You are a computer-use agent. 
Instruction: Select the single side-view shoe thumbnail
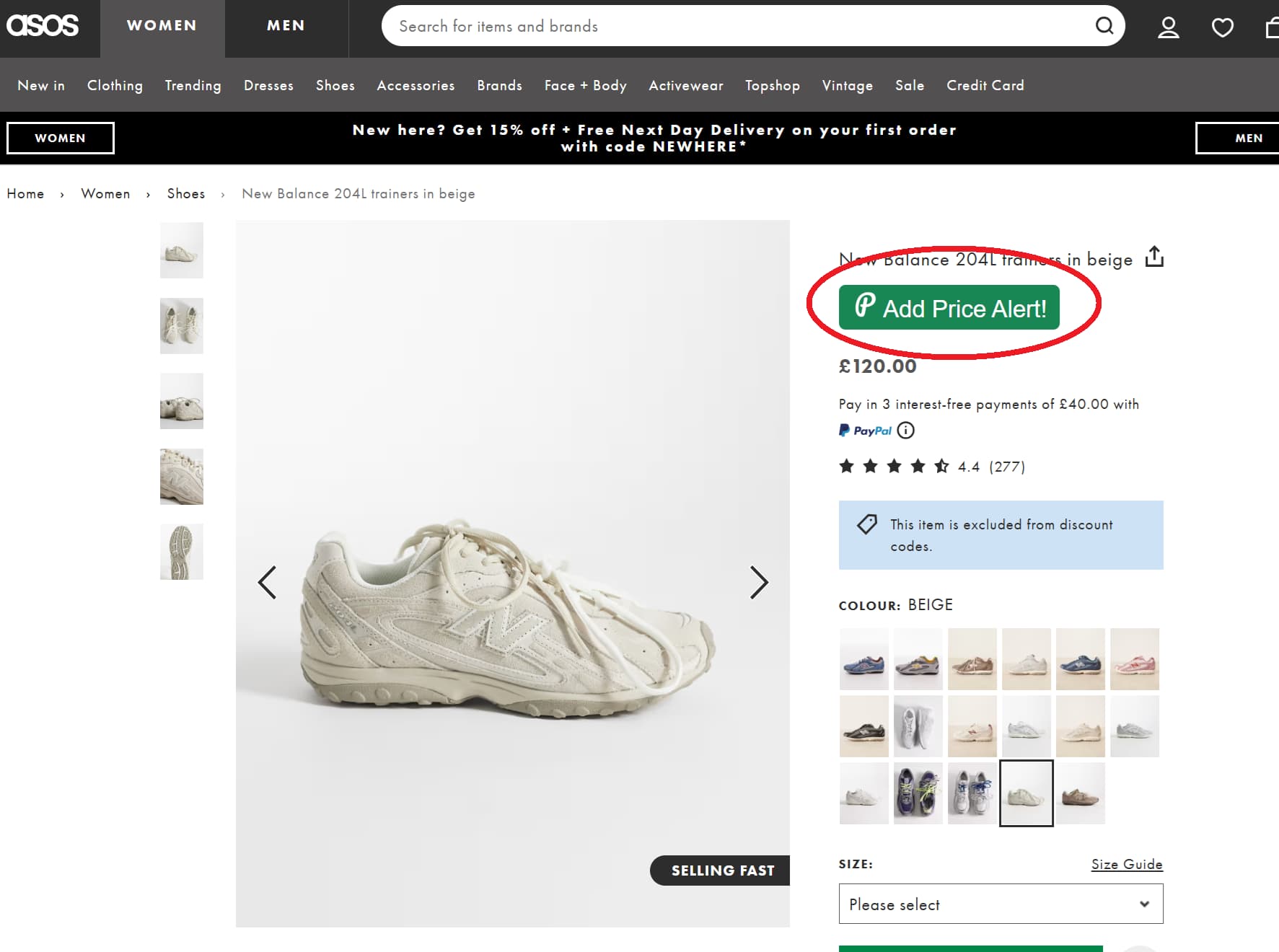point(182,250)
